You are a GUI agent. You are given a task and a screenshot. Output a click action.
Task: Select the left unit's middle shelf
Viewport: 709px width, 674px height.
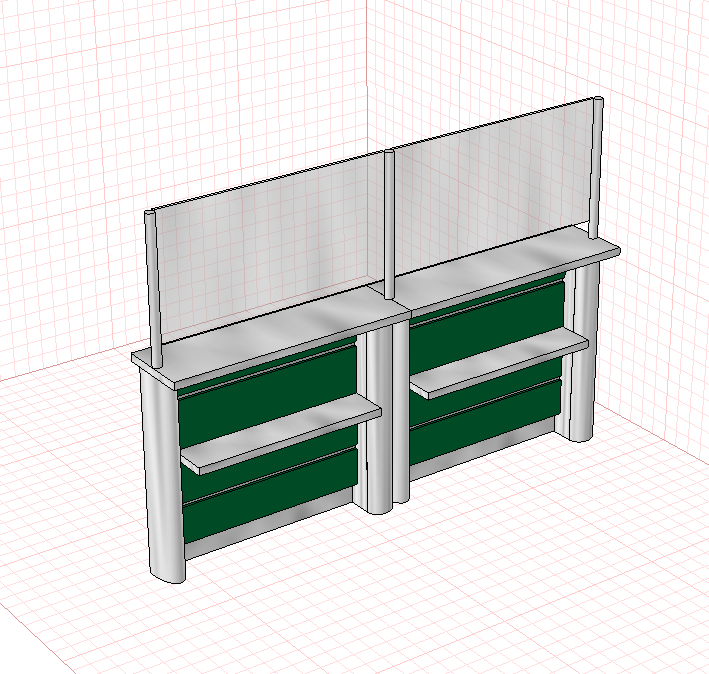pos(281,434)
